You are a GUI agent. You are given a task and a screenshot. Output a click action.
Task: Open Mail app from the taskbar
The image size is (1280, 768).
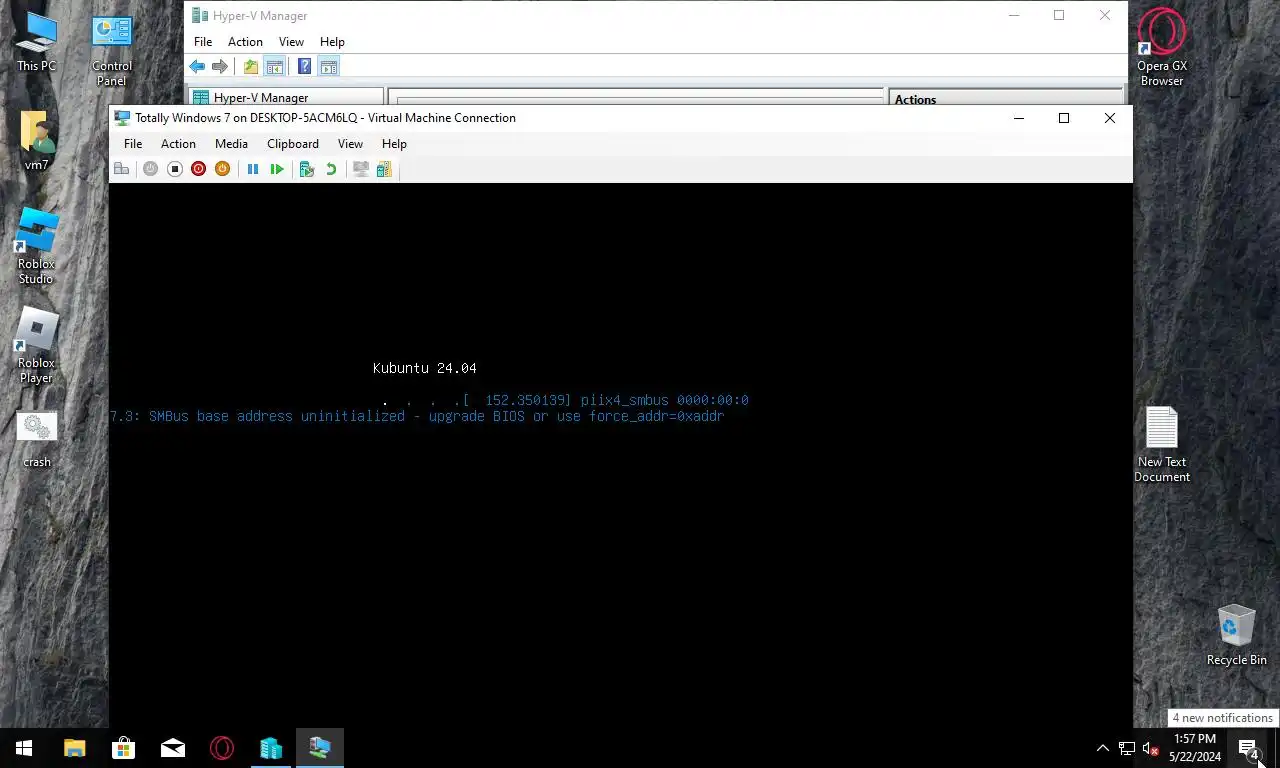coord(172,748)
